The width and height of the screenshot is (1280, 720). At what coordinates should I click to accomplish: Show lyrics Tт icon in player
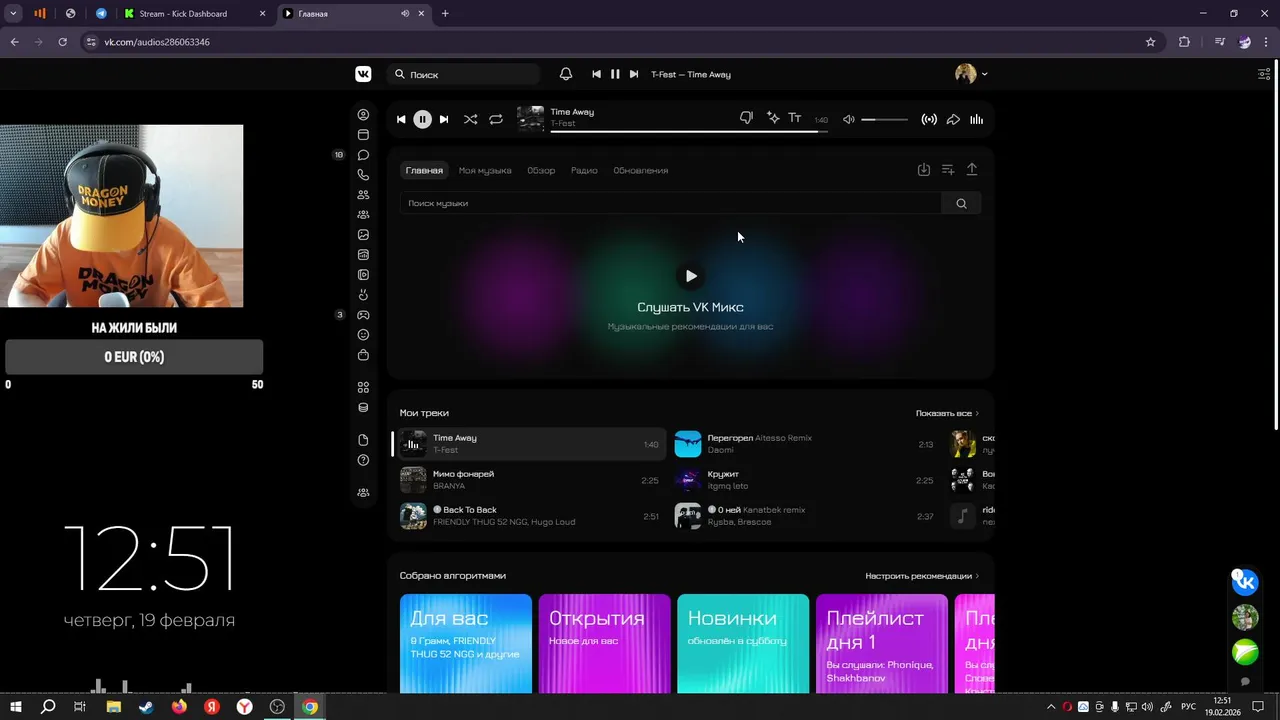795,118
